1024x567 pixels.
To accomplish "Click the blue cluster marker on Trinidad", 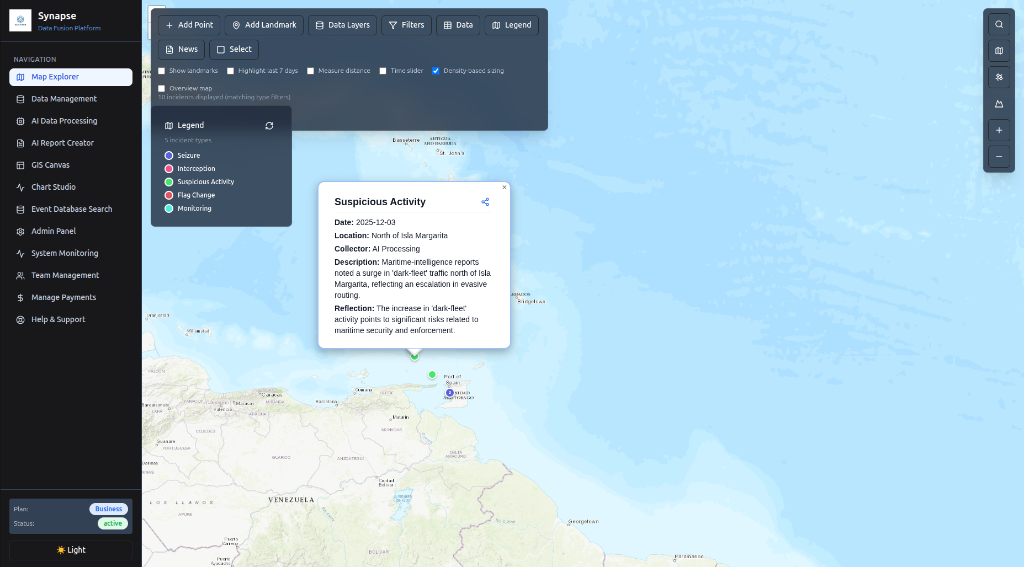I will [x=450, y=393].
